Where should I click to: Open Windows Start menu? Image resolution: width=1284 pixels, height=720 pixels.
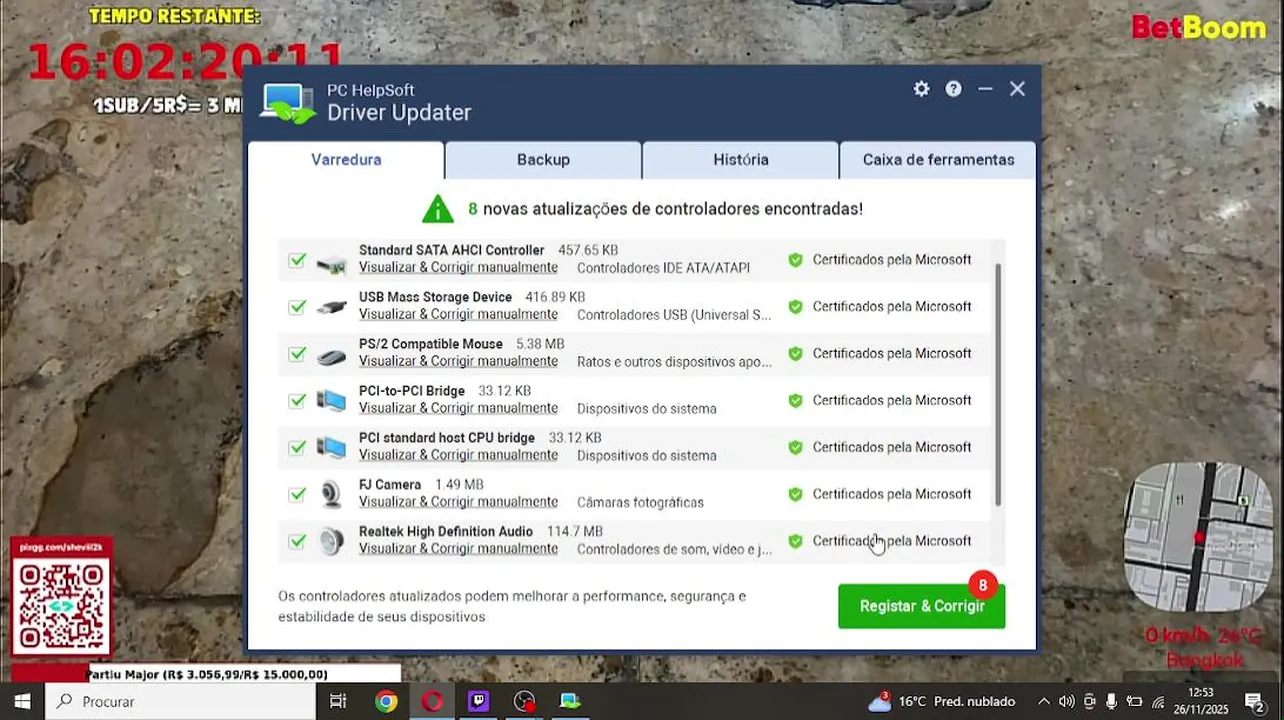point(22,701)
